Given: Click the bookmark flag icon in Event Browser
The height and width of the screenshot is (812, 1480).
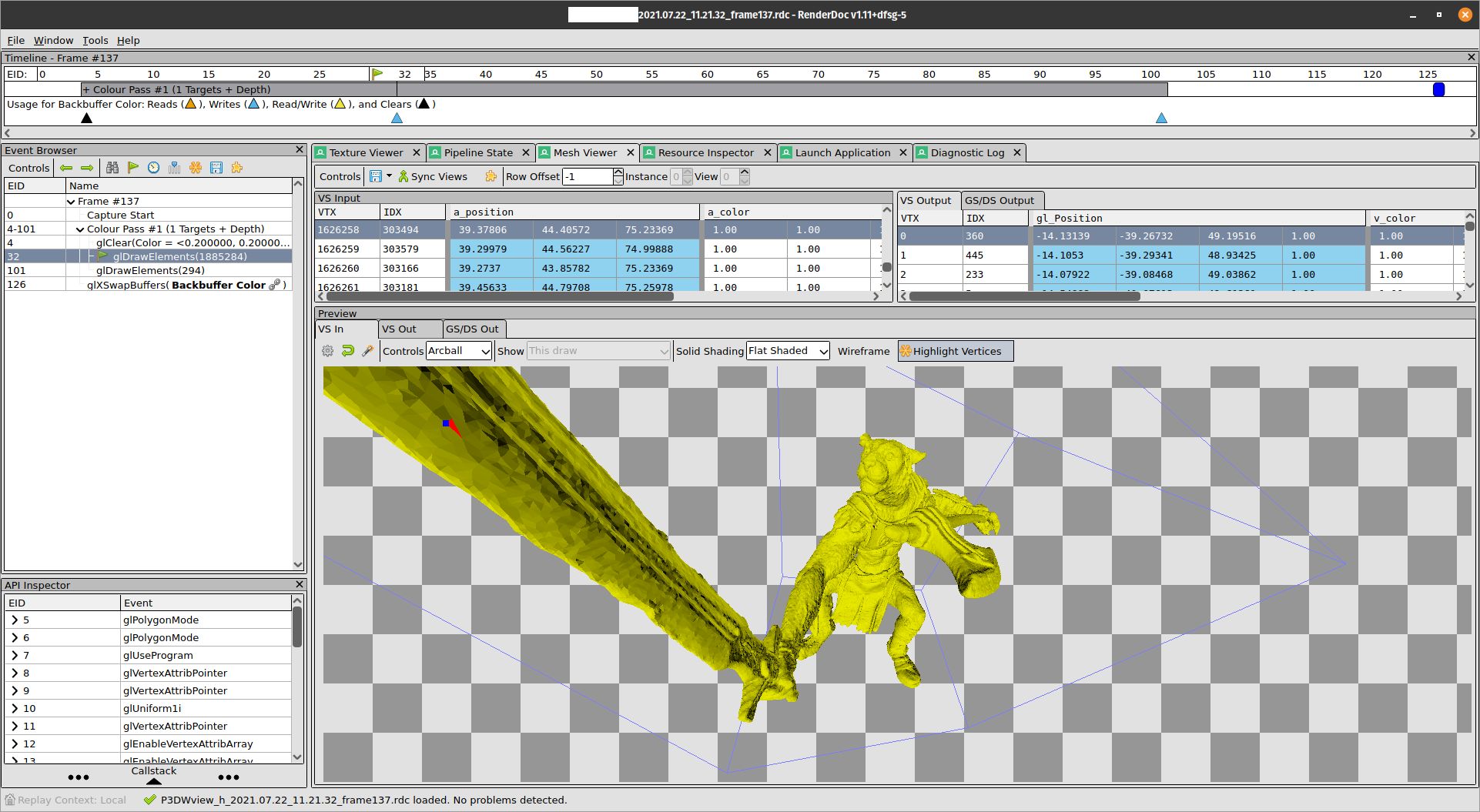Looking at the screenshot, I should click(x=133, y=168).
